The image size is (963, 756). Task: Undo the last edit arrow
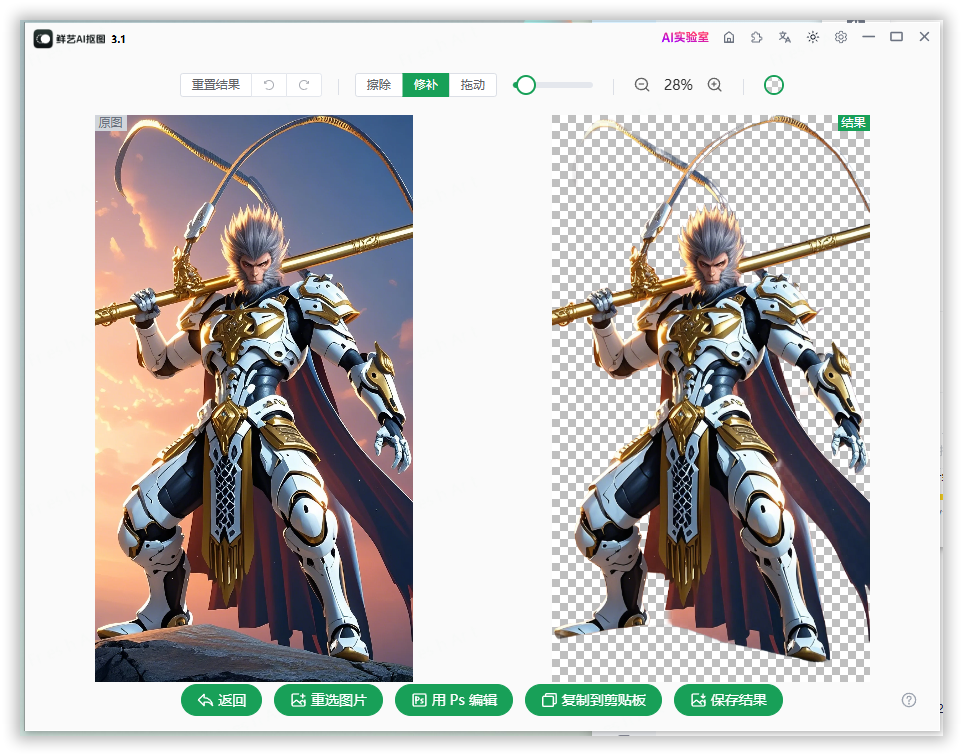(269, 85)
